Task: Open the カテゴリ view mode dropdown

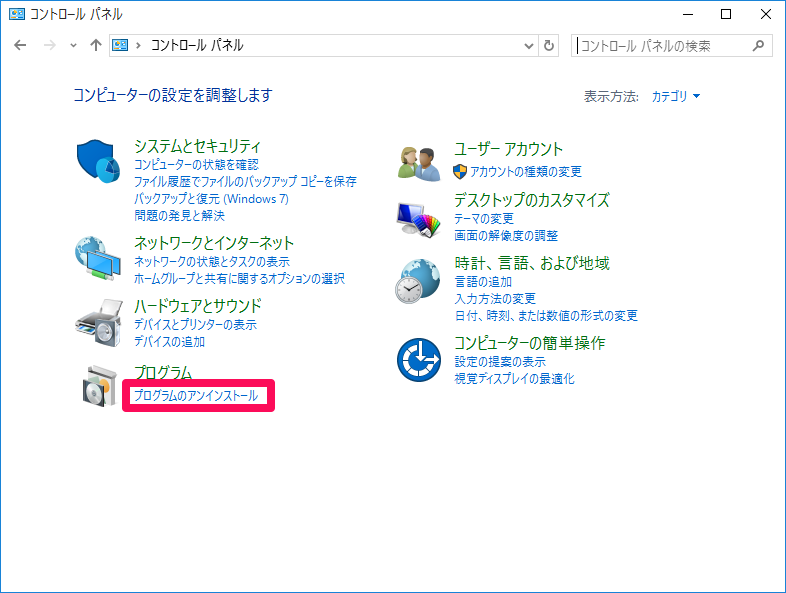Action: point(676,96)
